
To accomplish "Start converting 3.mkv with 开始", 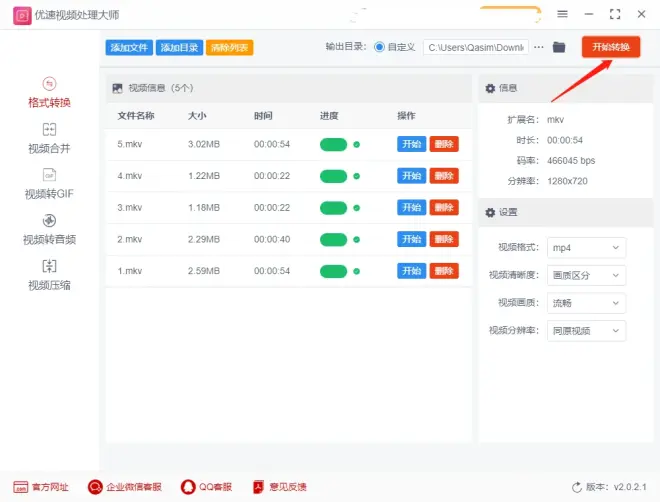I will pos(412,207).
